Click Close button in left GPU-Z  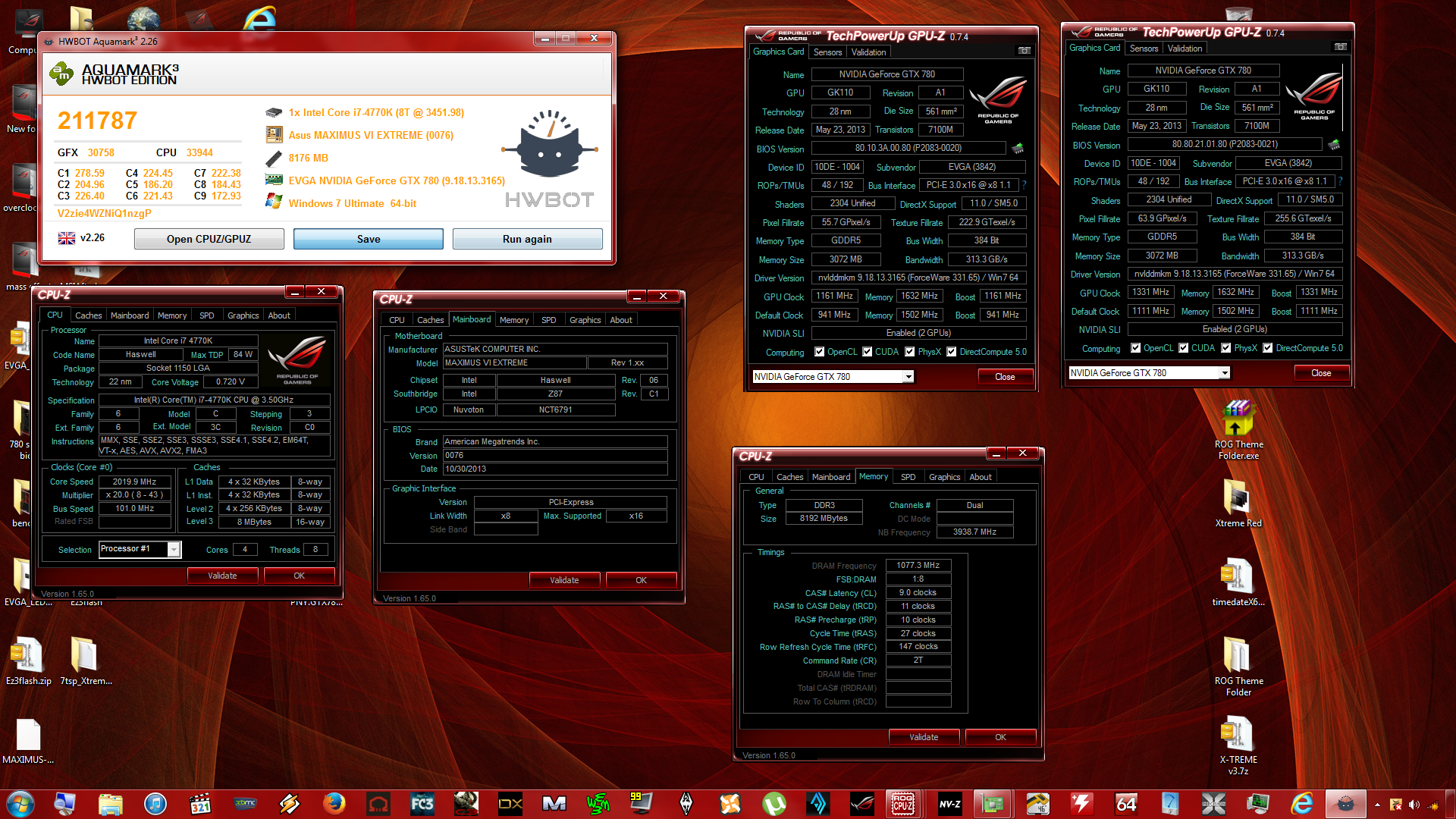point(1005,377)
